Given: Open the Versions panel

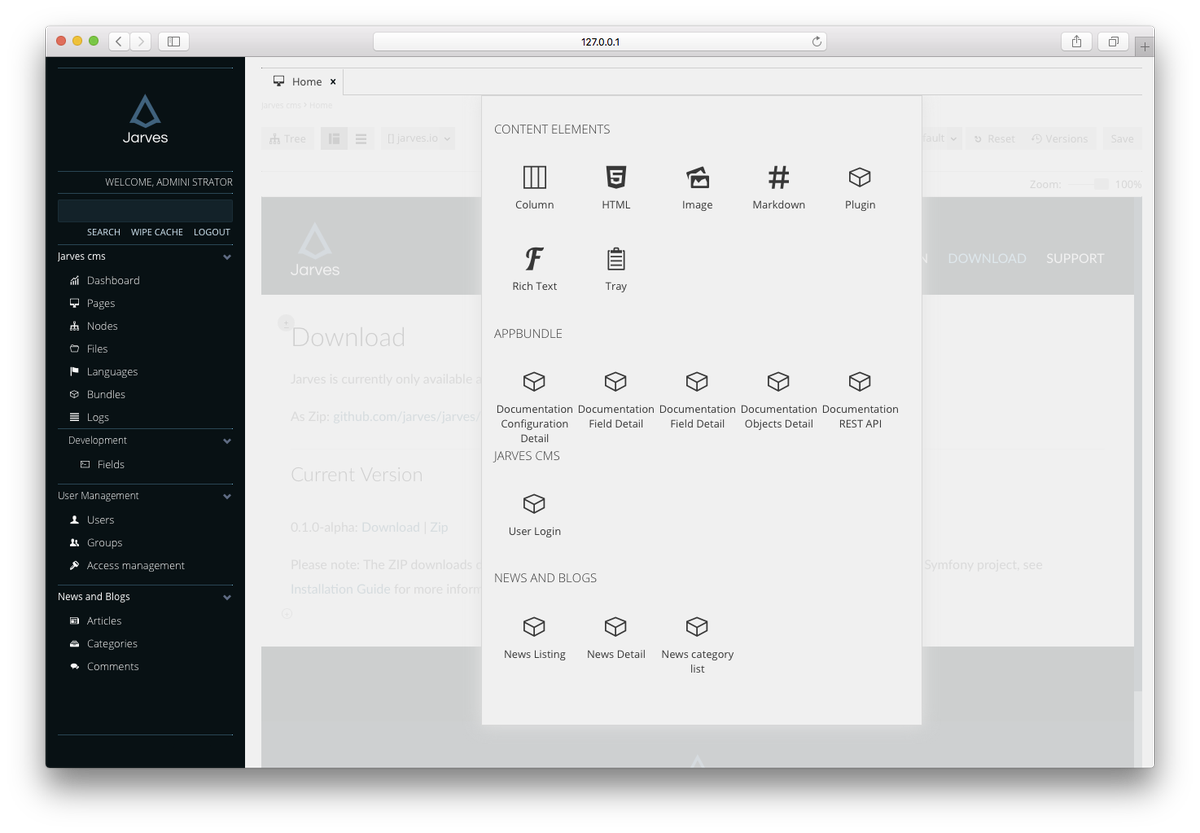Looking at the screenshot, I should pyautogui.click(x=1059, y=139).
